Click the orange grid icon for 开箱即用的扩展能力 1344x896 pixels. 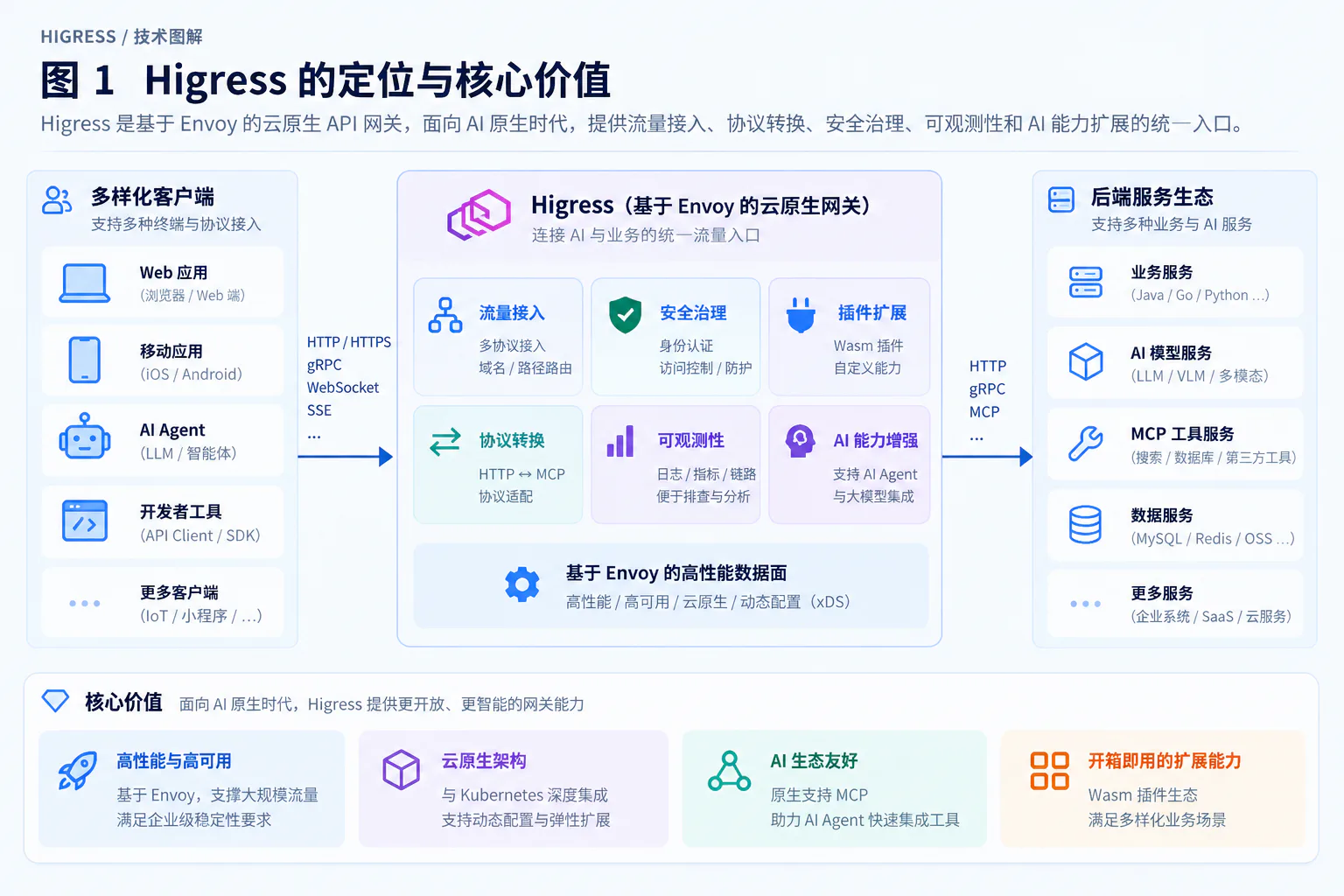pyautogui.click(x=1050, y=771)
